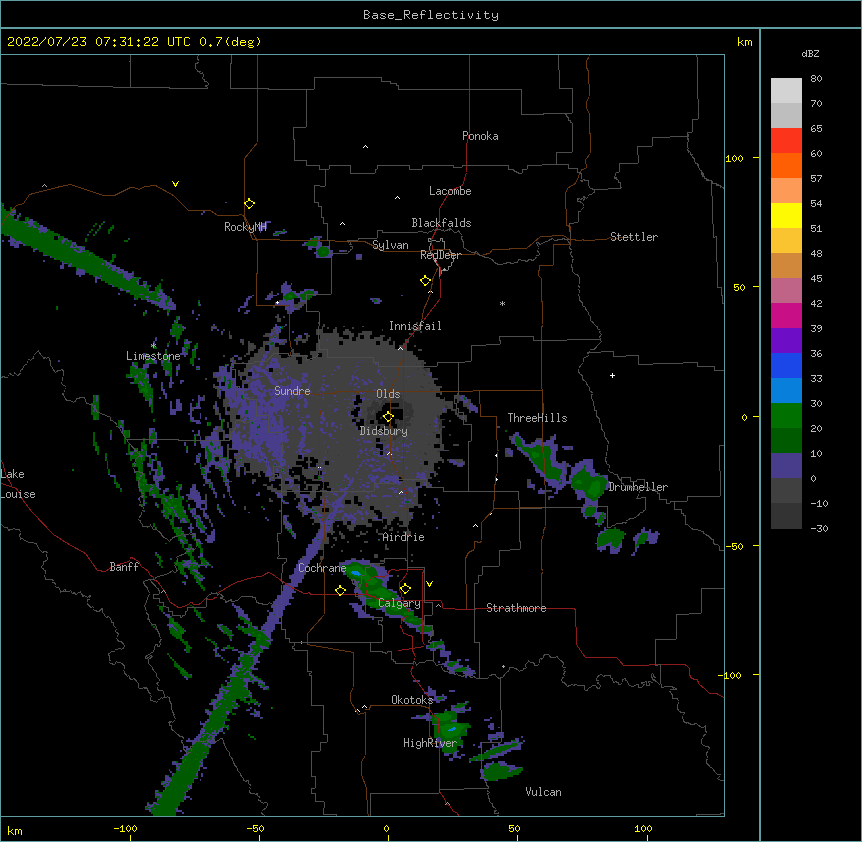Click the Airdrie city label
The image size is (862, 842).
coord(404,537)
